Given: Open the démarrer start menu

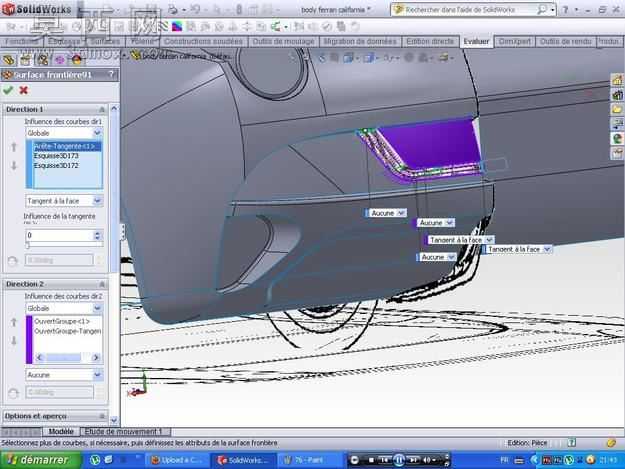Looking at the screenshot, I should point(41,460).
